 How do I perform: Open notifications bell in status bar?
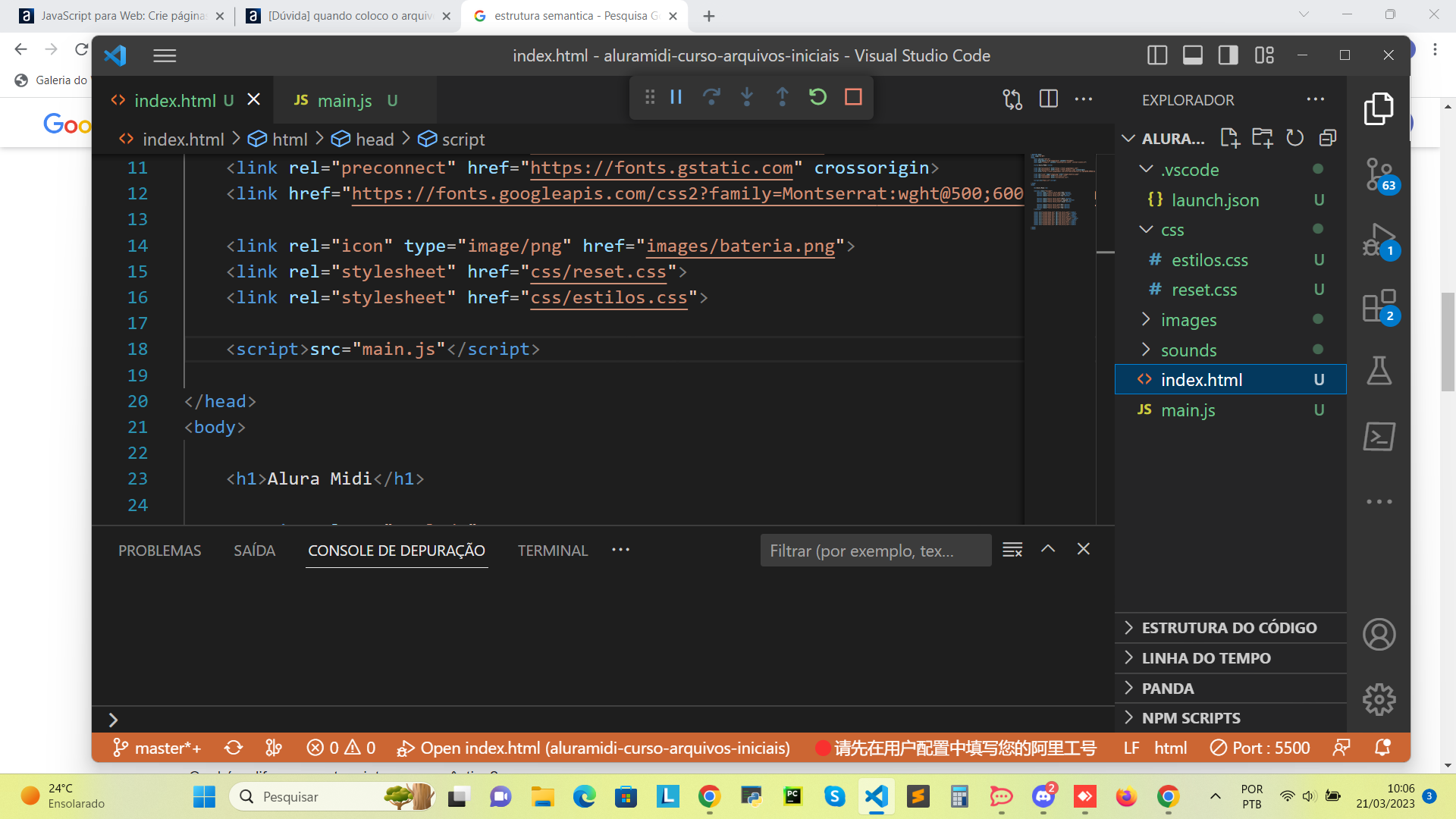point(1382,748)
